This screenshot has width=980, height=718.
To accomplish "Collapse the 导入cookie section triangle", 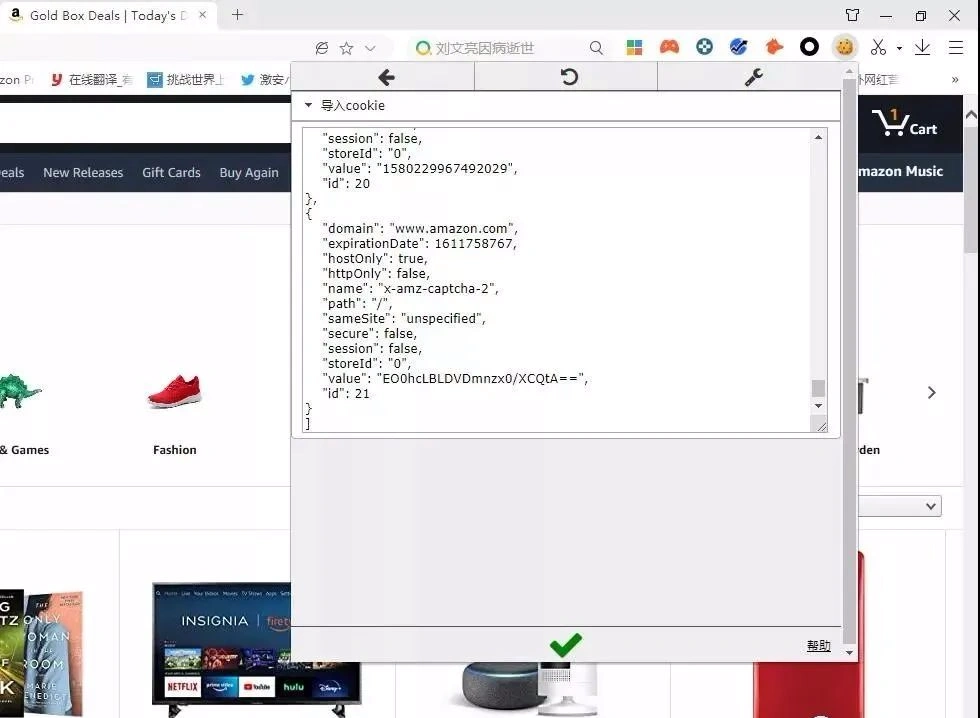I will [308, 105].
